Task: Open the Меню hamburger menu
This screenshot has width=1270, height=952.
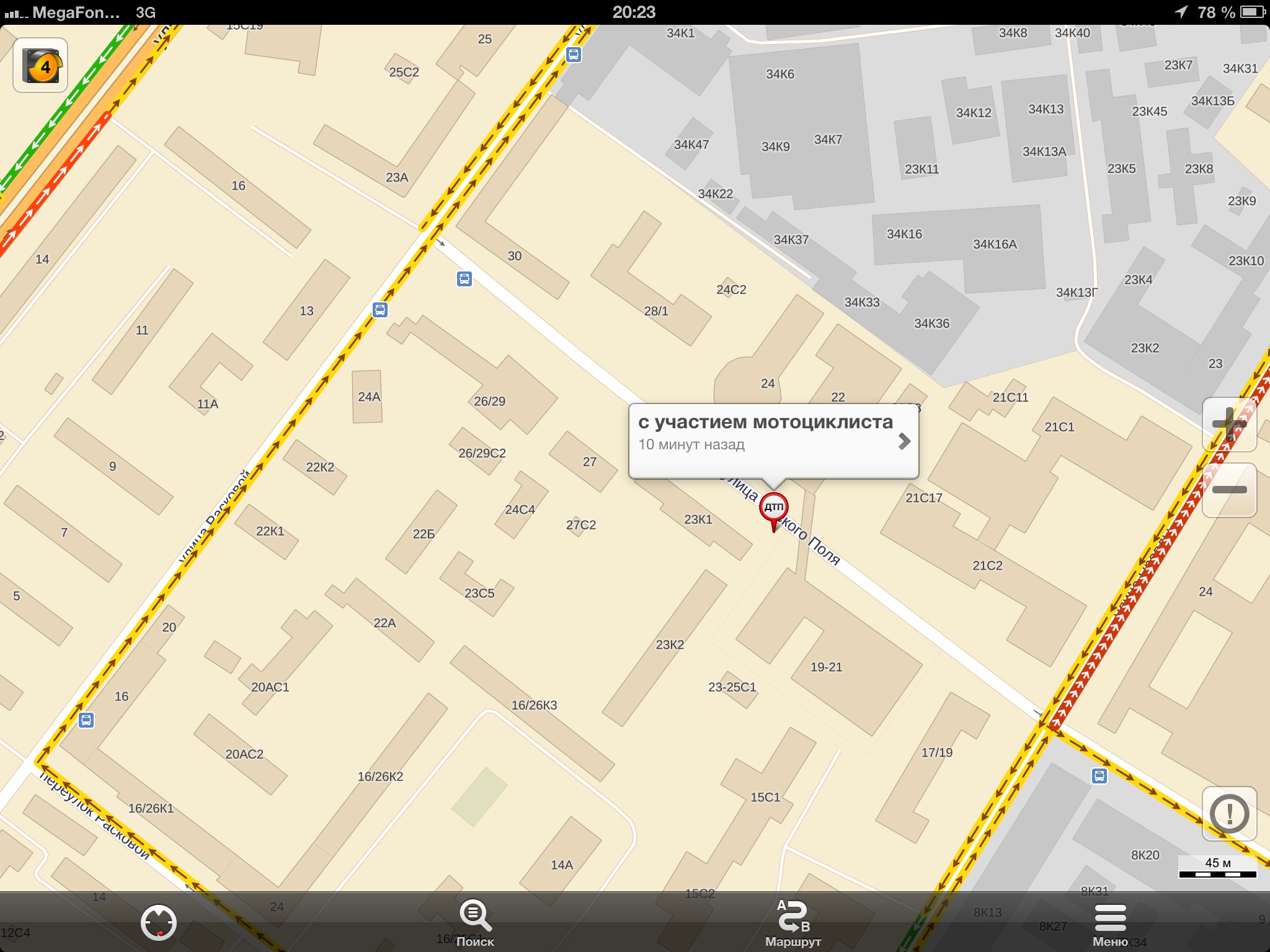Action: click(x=1110, y=922)
